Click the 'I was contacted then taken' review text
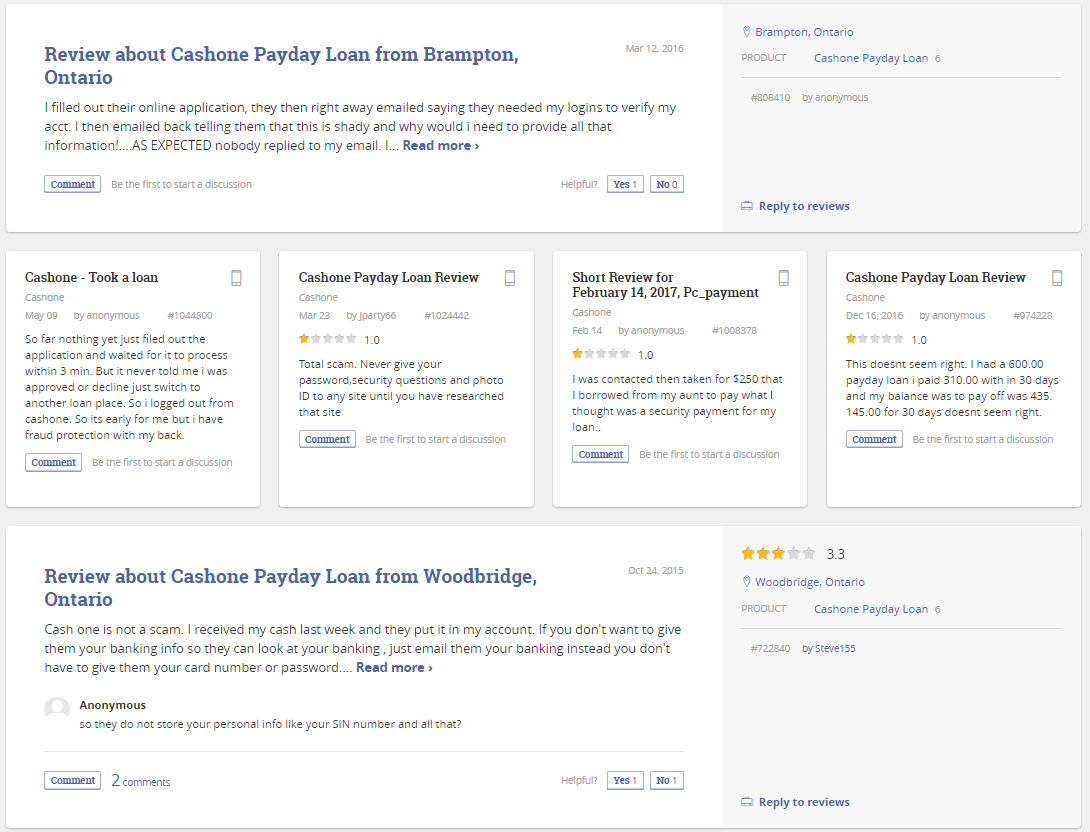The image size is (1090, 832). click(x=677, y=403)
